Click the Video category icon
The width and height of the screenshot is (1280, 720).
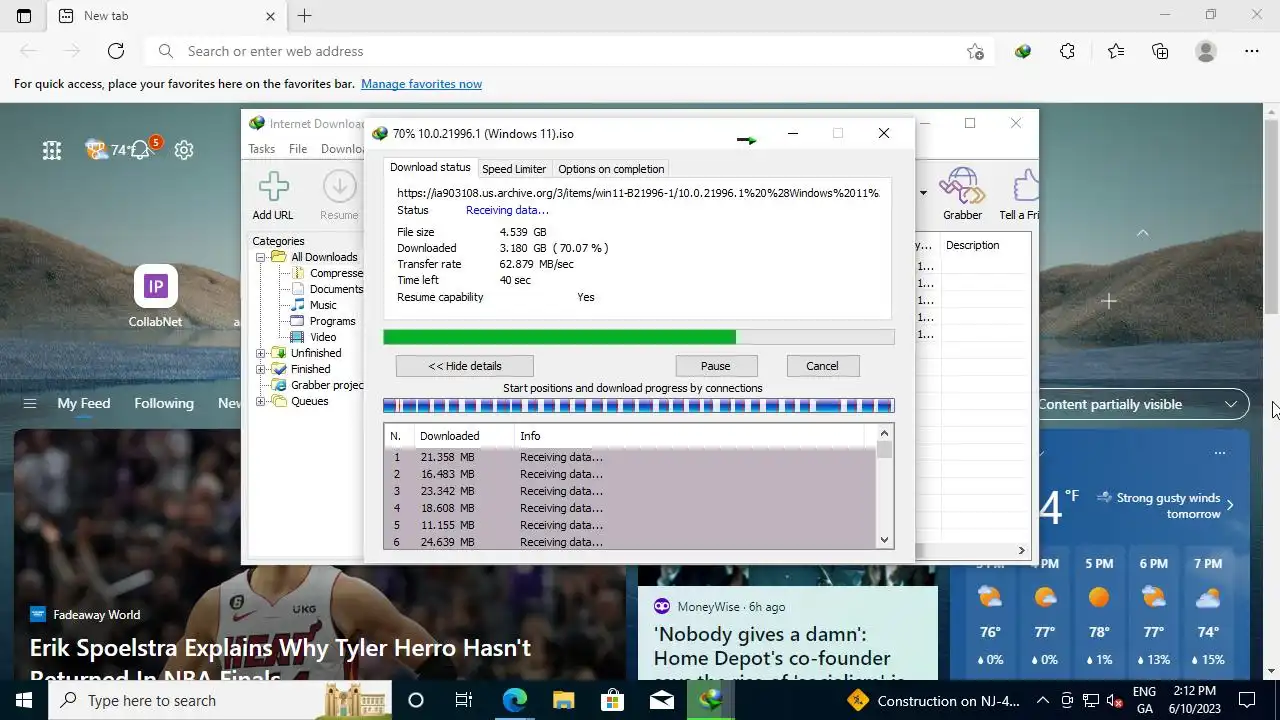click(x=297, y=337)
